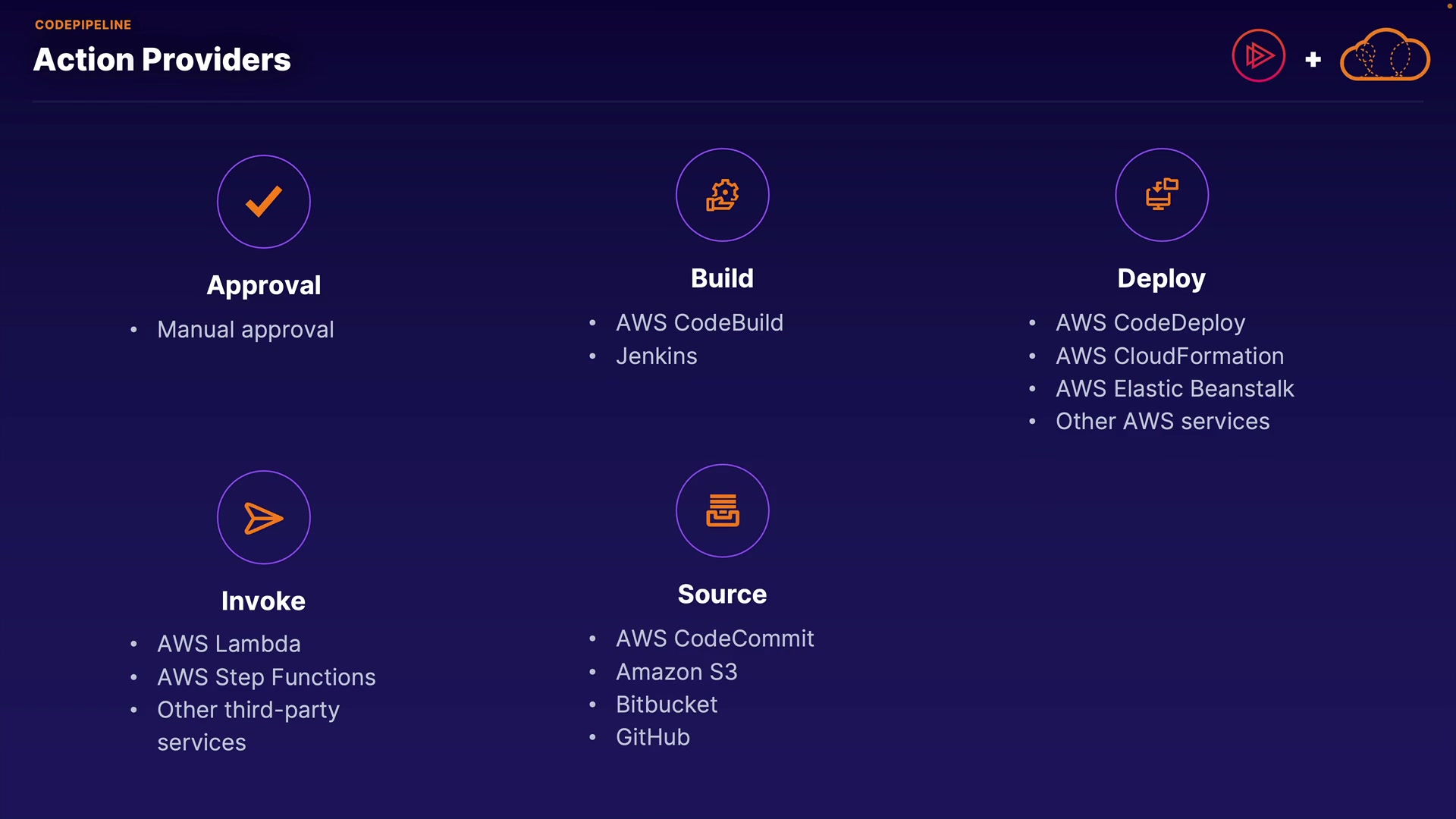Click the Pluralsight play logo

click(x=1258, y=55)
